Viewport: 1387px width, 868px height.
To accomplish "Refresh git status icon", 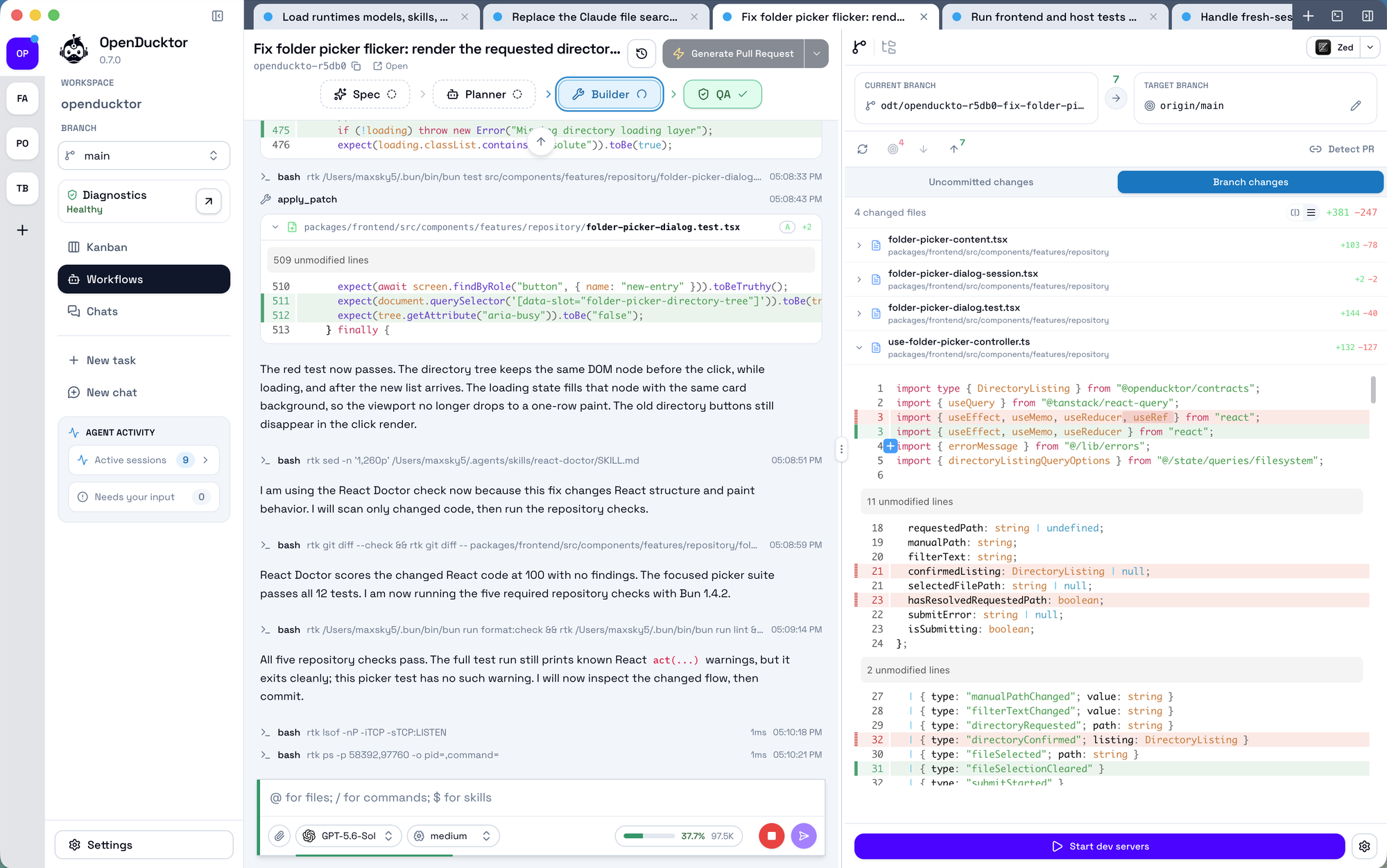I will [862, 149].
